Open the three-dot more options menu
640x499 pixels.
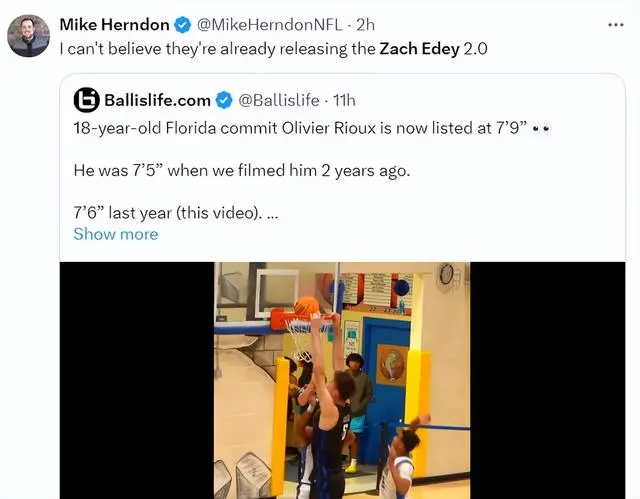point(616,25)
